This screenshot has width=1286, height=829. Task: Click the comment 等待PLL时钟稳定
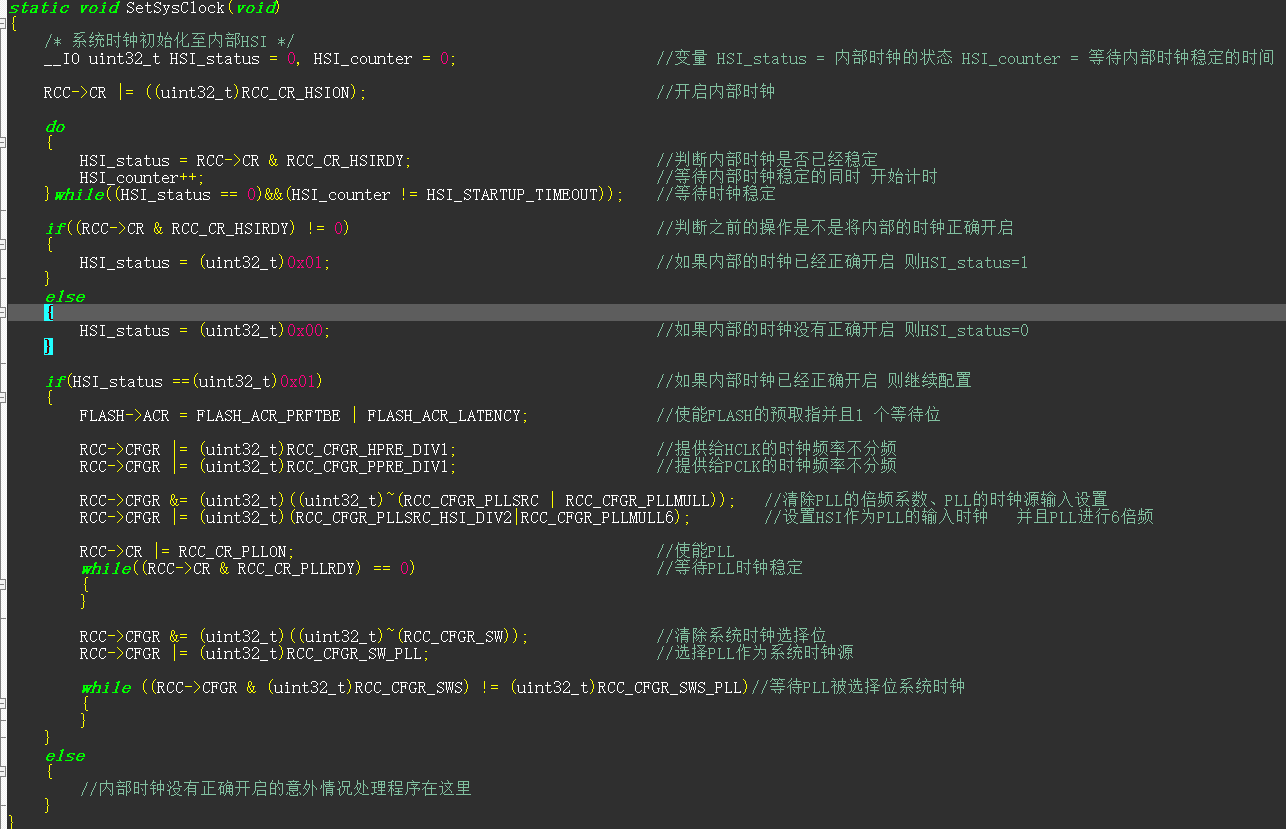(729, 568)
